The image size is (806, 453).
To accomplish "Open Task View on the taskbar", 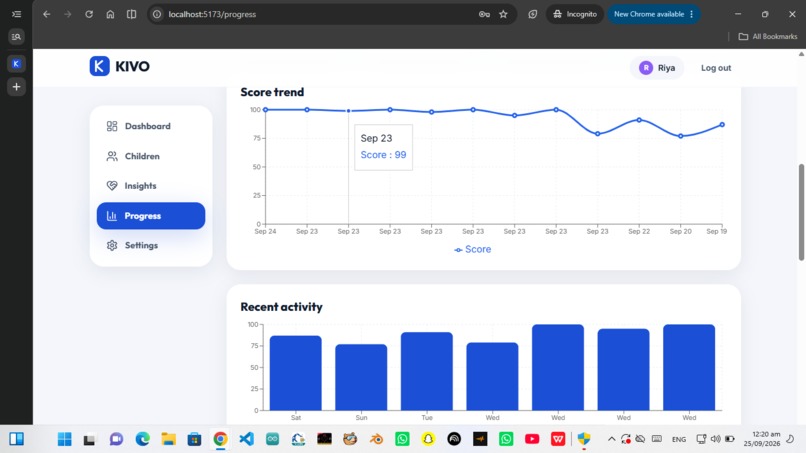I will (x=90, y=439).
